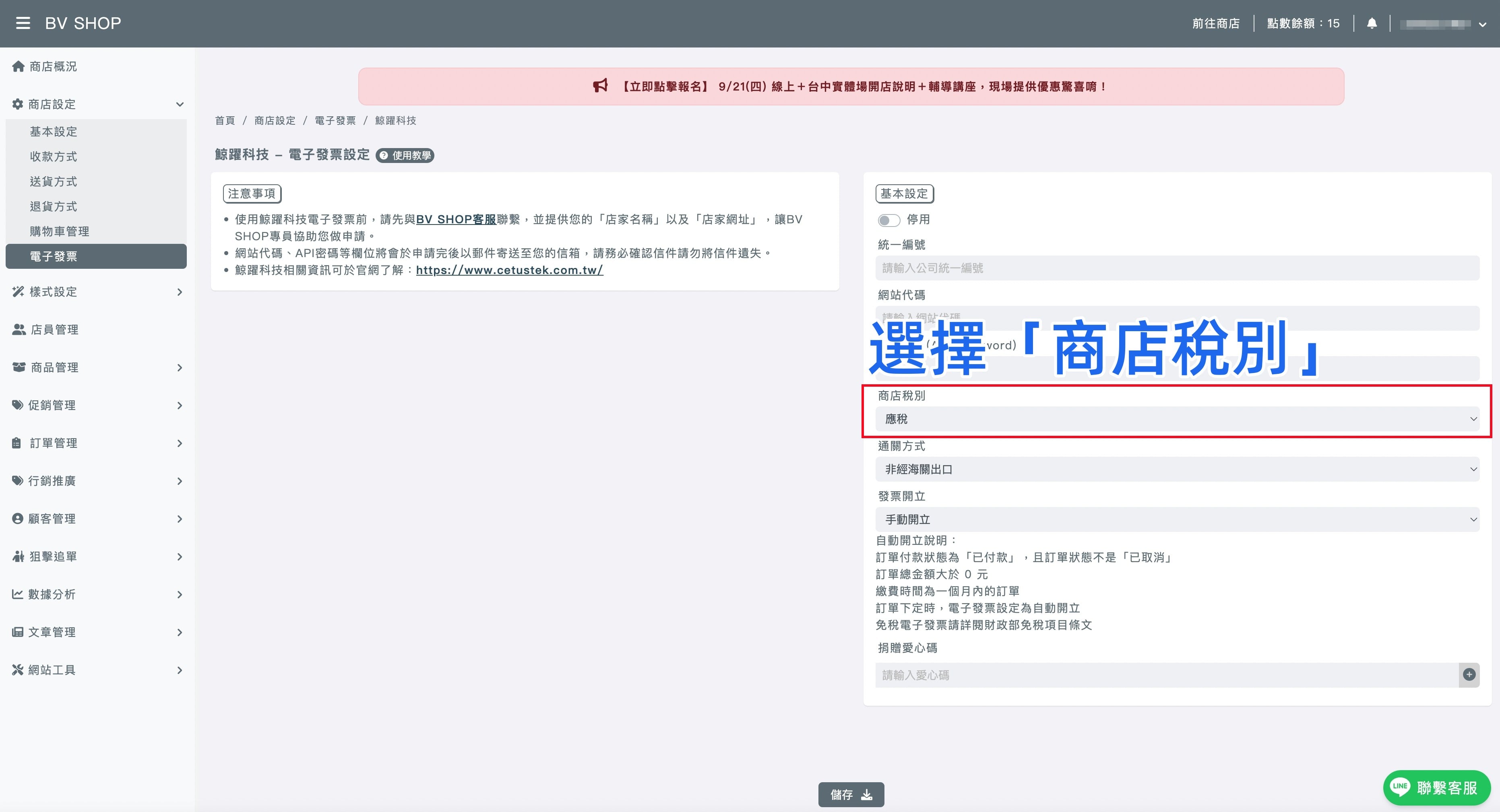This screenshot has width=1500, height=812.
Task: Select 基本設定 in the sidebar
Action: coord(96,132)
